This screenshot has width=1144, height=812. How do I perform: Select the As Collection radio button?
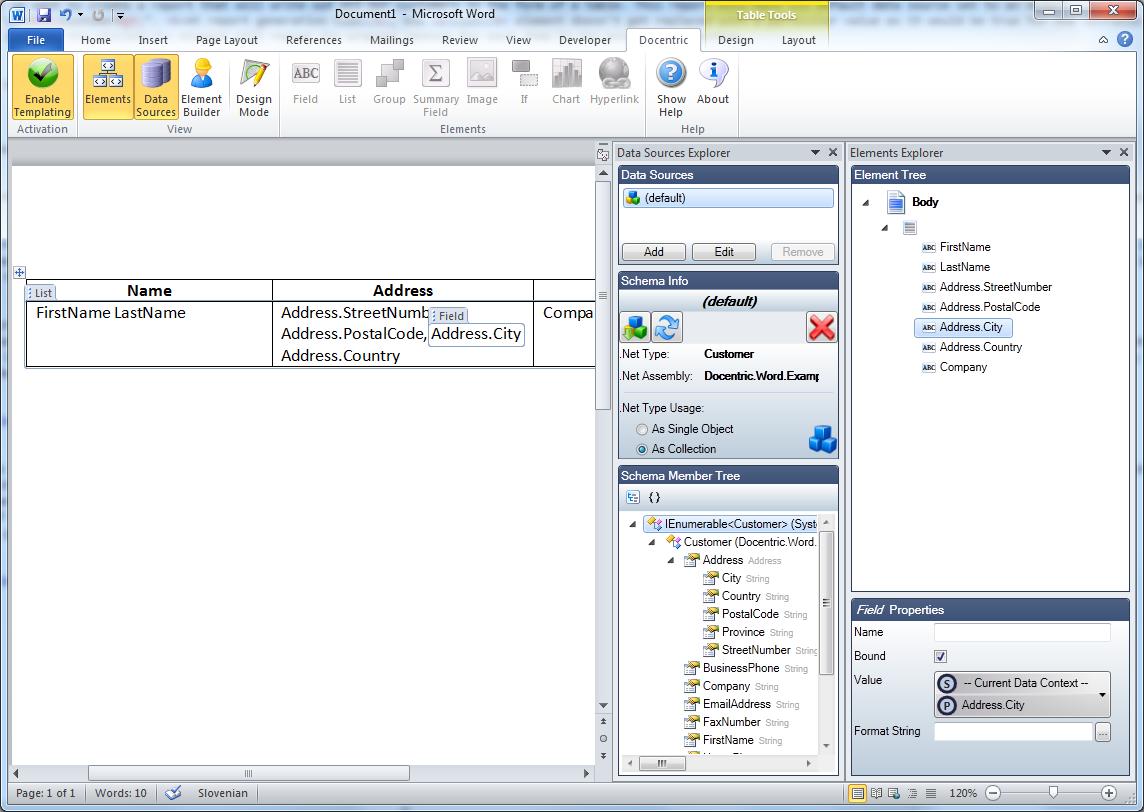point(642,449)
